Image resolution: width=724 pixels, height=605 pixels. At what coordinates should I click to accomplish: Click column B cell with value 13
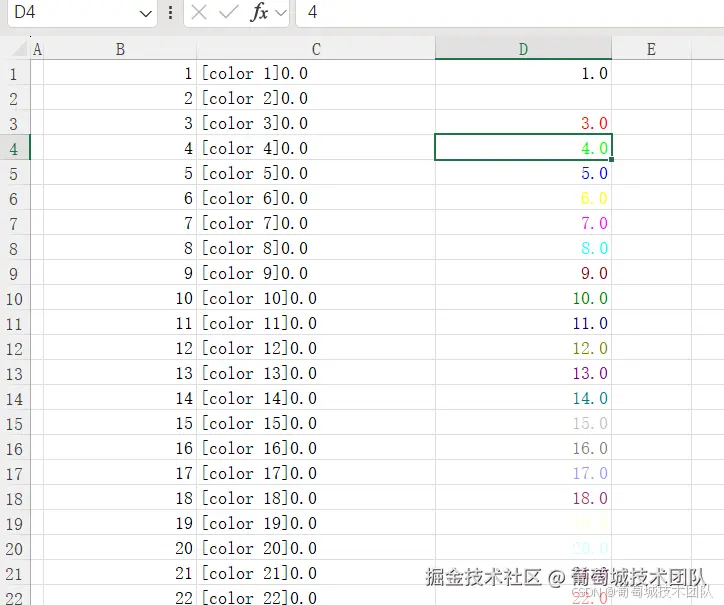tap(120, 373)
